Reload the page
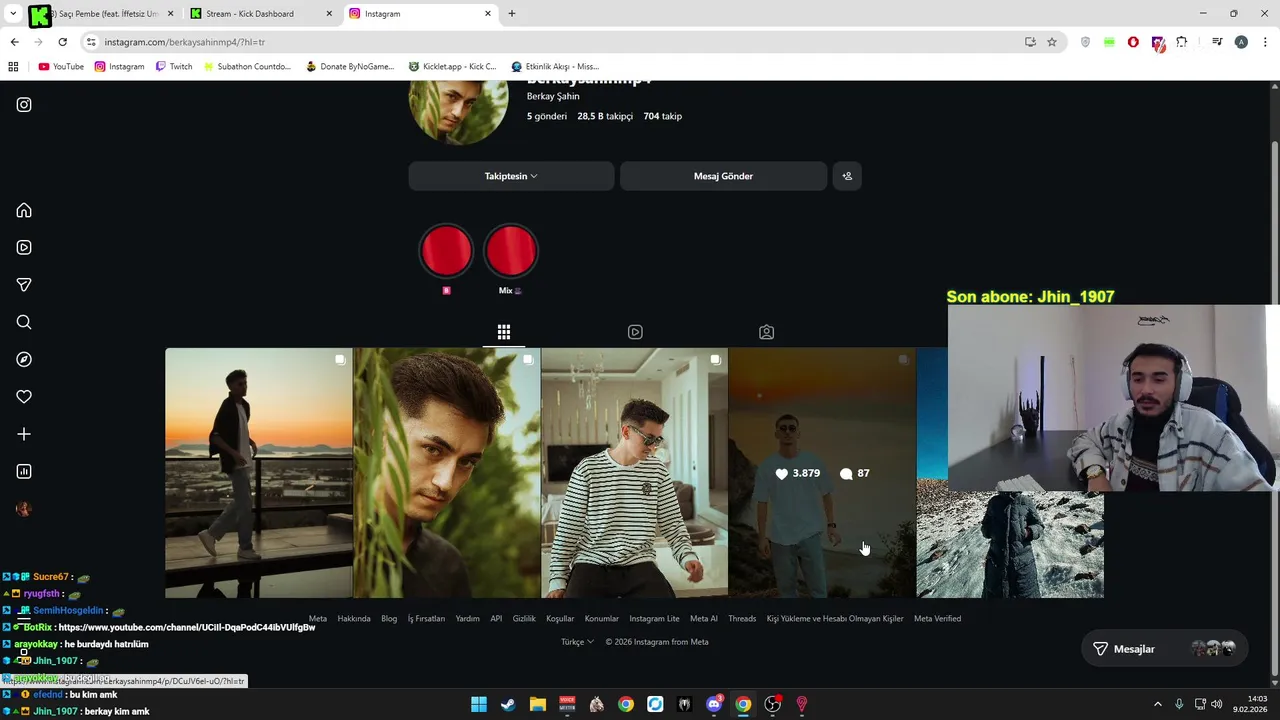1280x720 pixels. 62,42
